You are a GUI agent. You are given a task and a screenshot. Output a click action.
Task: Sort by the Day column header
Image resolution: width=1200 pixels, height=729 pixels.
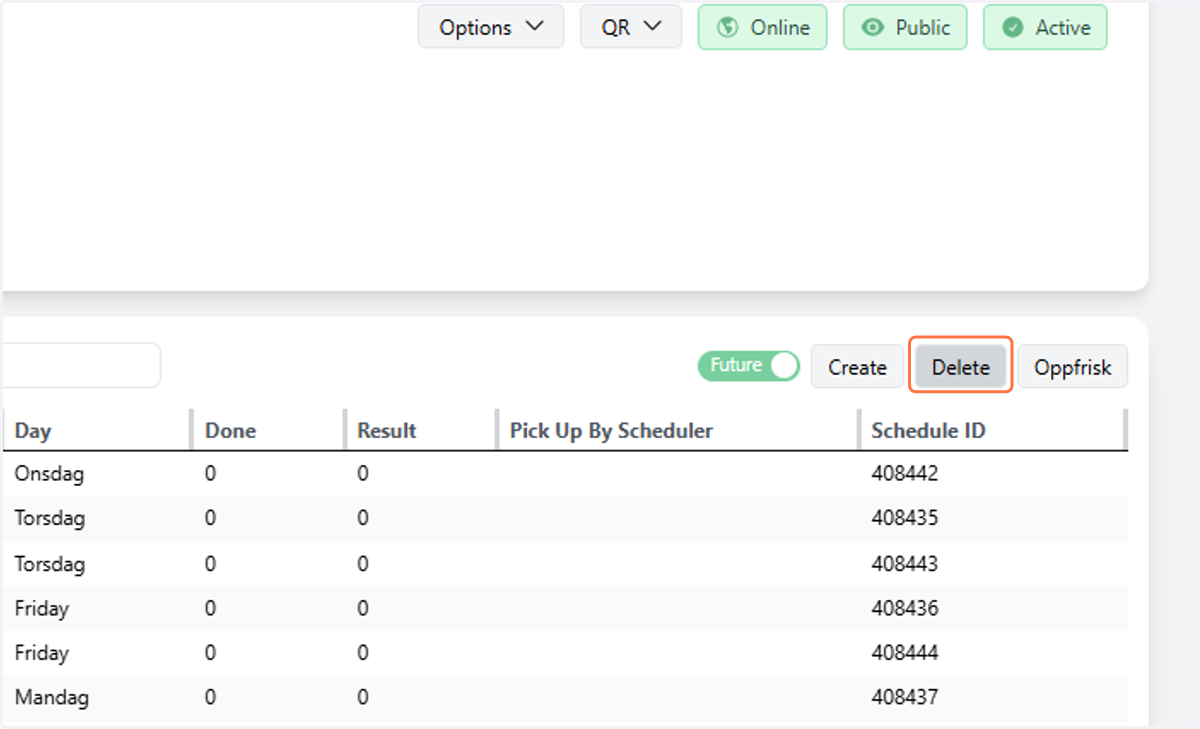33,431
